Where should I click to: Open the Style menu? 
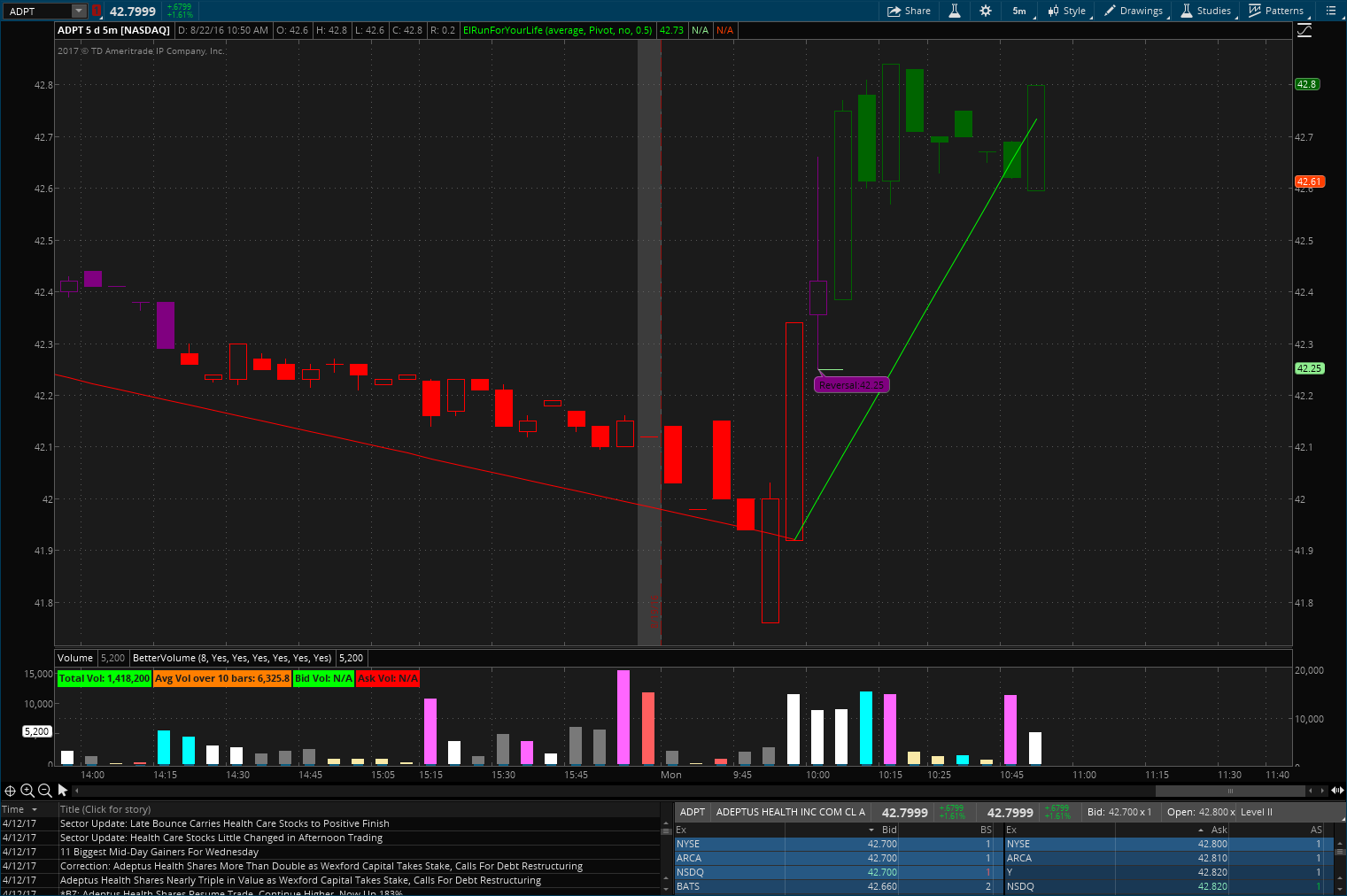pyautogui.click(x=1067, y=11)
